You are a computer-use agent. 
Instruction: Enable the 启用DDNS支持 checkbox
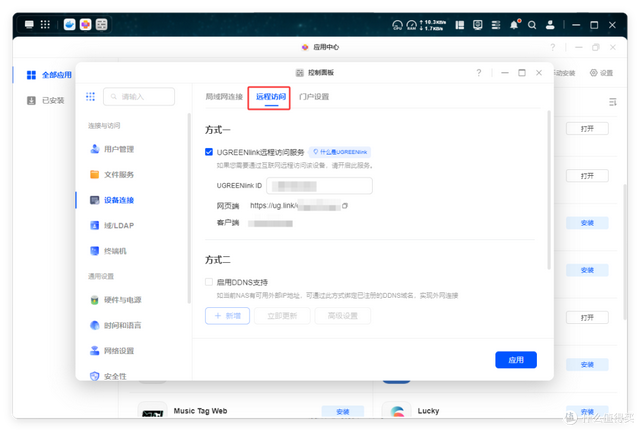tap(209, 282)
